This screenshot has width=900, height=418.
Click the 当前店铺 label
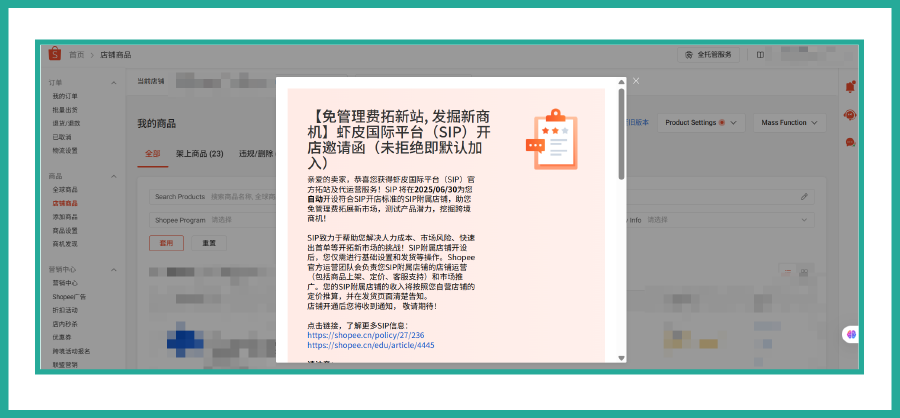(x=150, y=81)
